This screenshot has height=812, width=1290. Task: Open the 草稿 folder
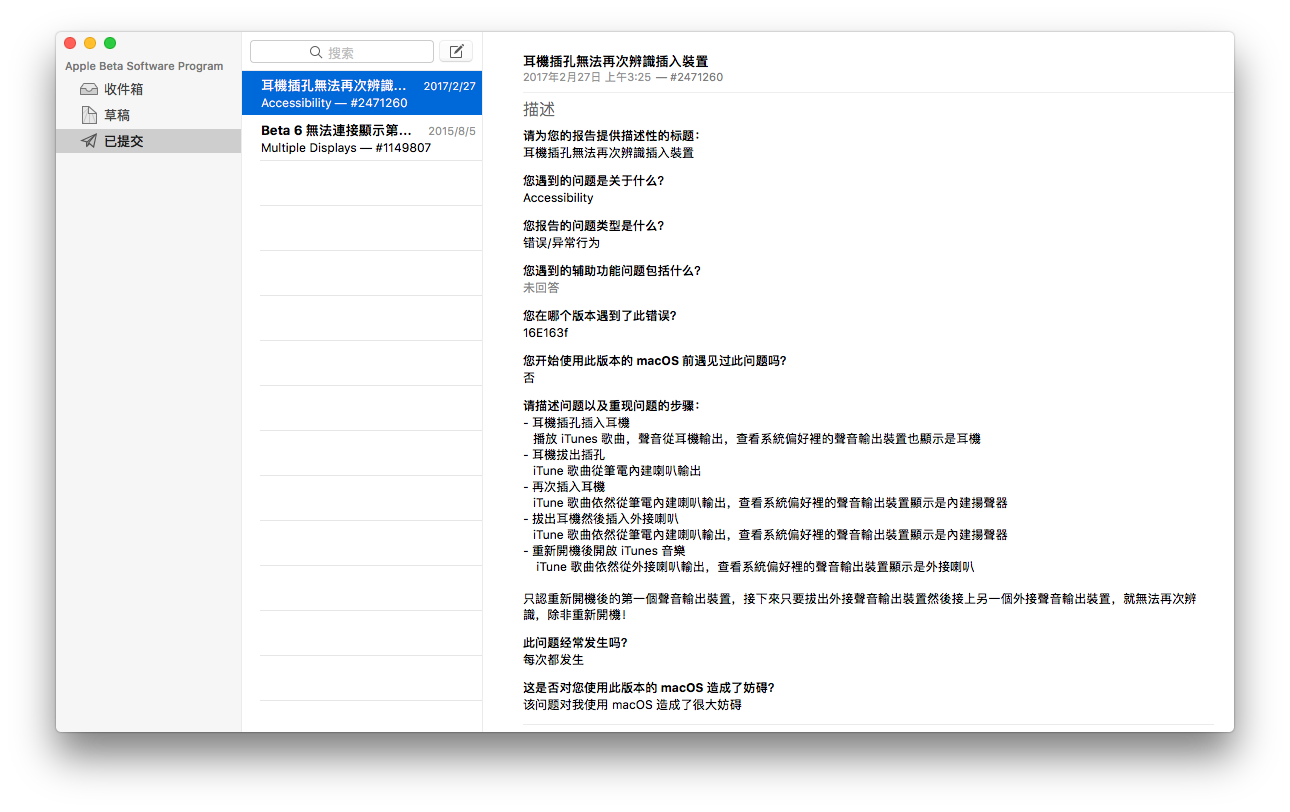(117, 115)
